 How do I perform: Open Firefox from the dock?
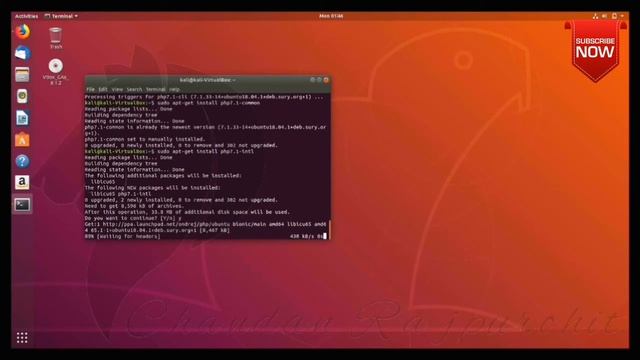point(22,31)
